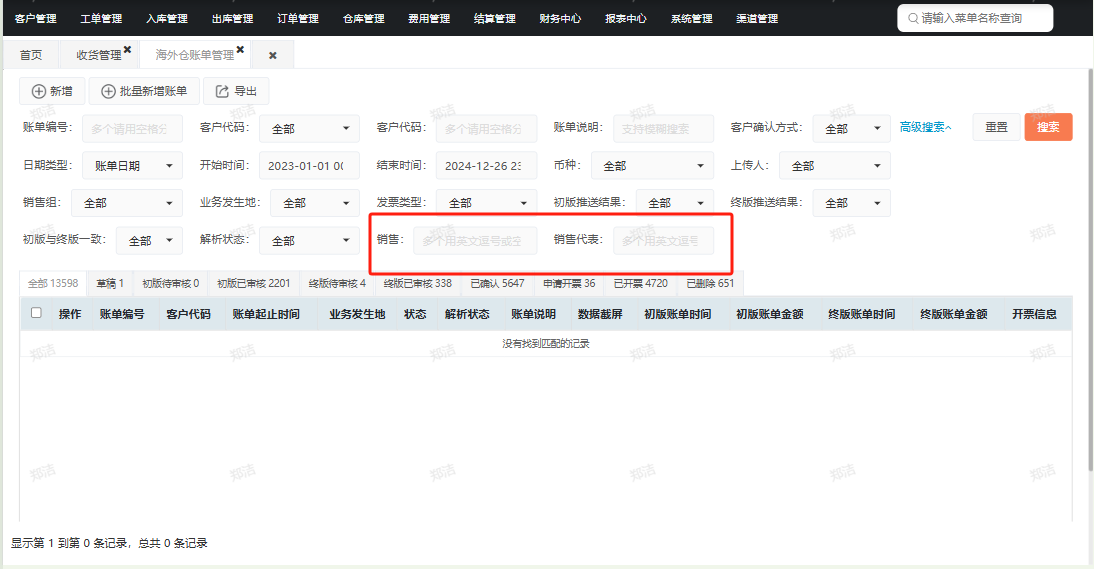The image size is (1094, 569).
Task: Open the 初版与终版一致 dropdown
Action: pyautogui.click(x=149, y=241)
